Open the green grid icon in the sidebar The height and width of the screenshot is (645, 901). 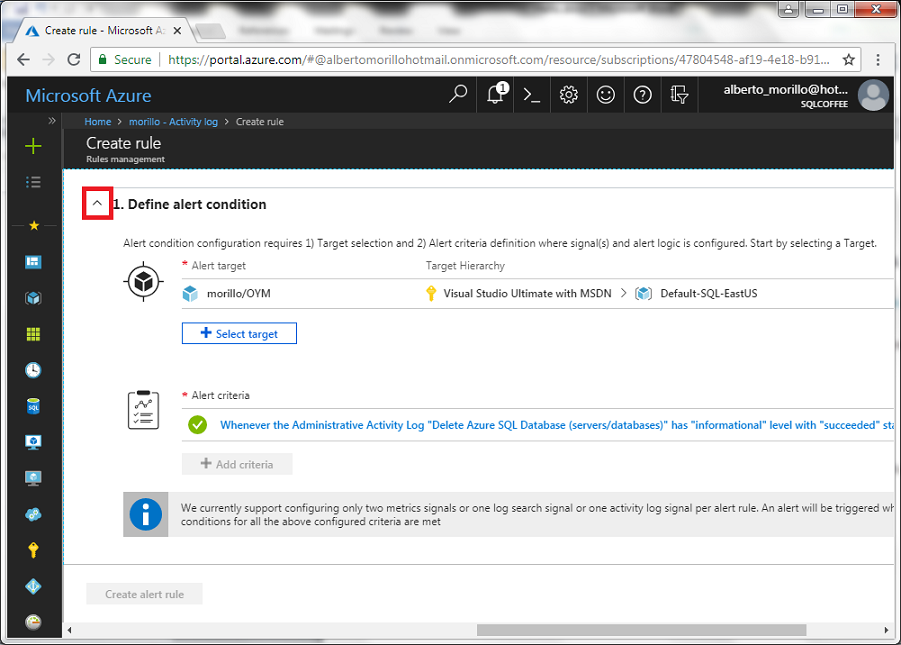tap(33, 334)
